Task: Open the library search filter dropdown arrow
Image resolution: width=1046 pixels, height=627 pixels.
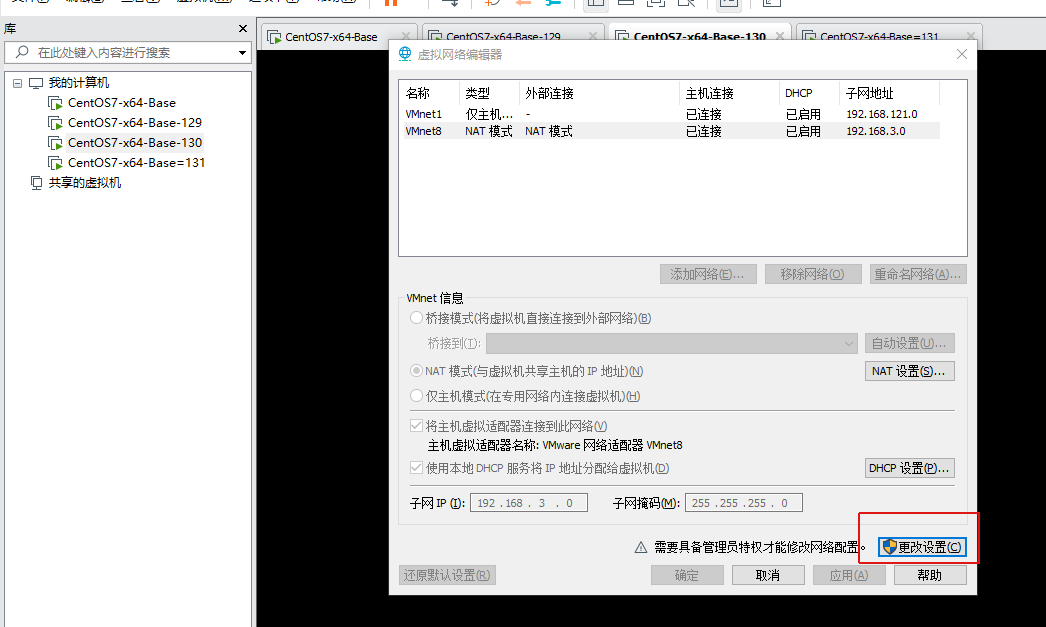Action: pos(242,53)
